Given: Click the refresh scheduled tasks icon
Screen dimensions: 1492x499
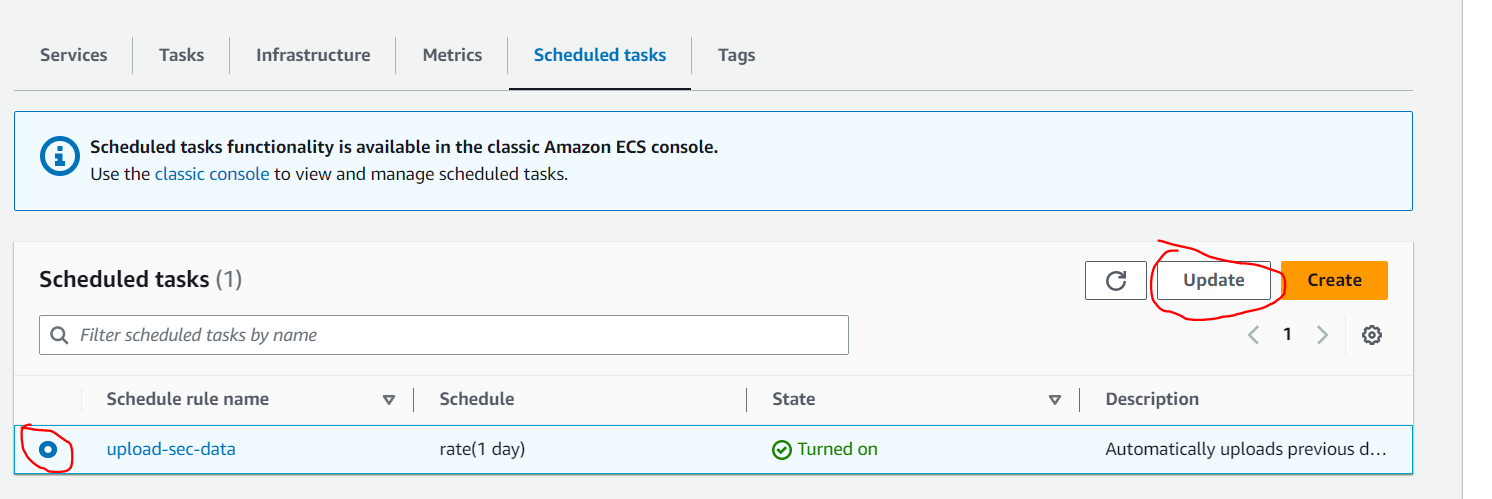Looking at the screenshot, I should [1116, 280].
